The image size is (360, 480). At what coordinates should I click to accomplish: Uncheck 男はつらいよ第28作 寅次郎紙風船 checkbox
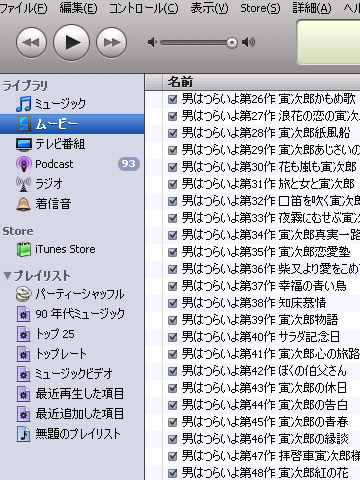[x=173, y=133]
